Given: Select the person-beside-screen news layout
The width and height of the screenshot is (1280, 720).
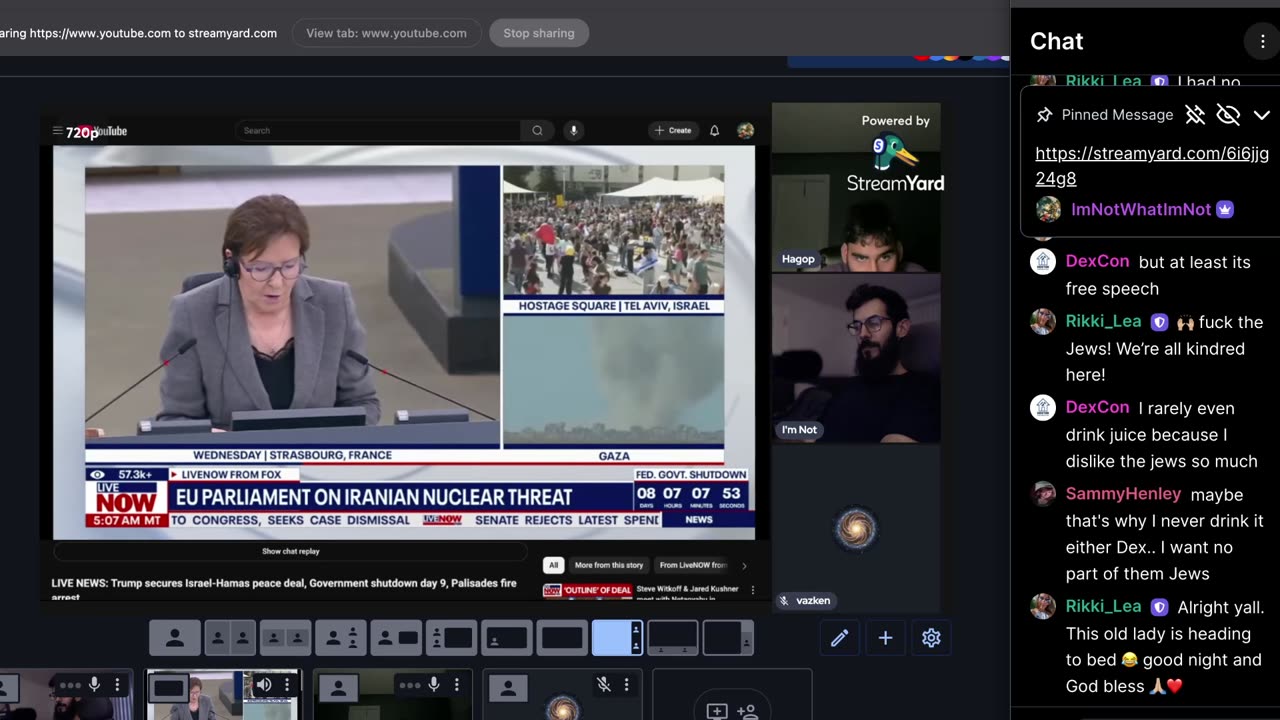Looking at the screenshot, I should point(396,637).
